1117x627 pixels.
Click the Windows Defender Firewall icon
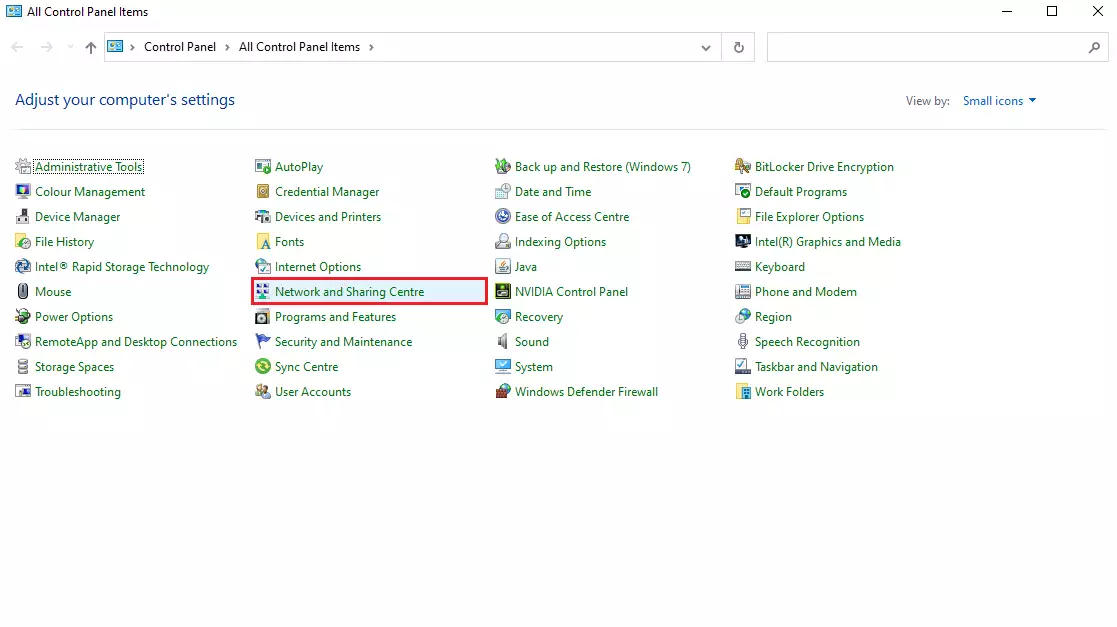point(503,392)
